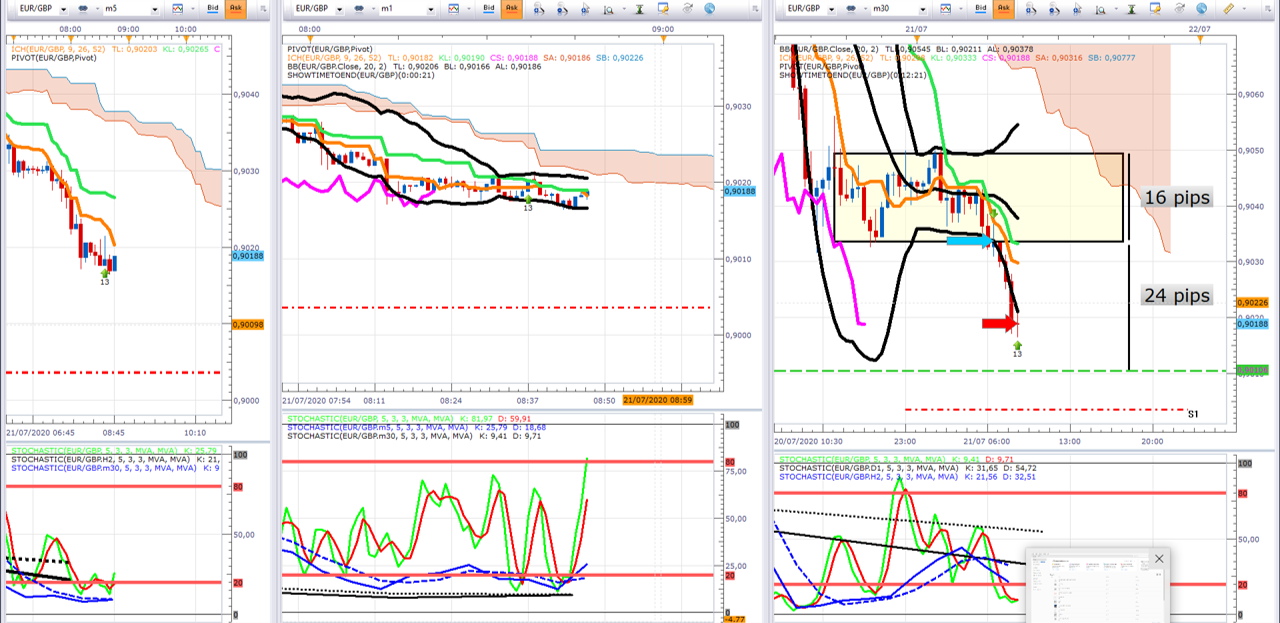Select cursor zoom tool in m1 toolbar
Screen dimensions: 1280x623
pyautogui.click(x=586, y=8)
